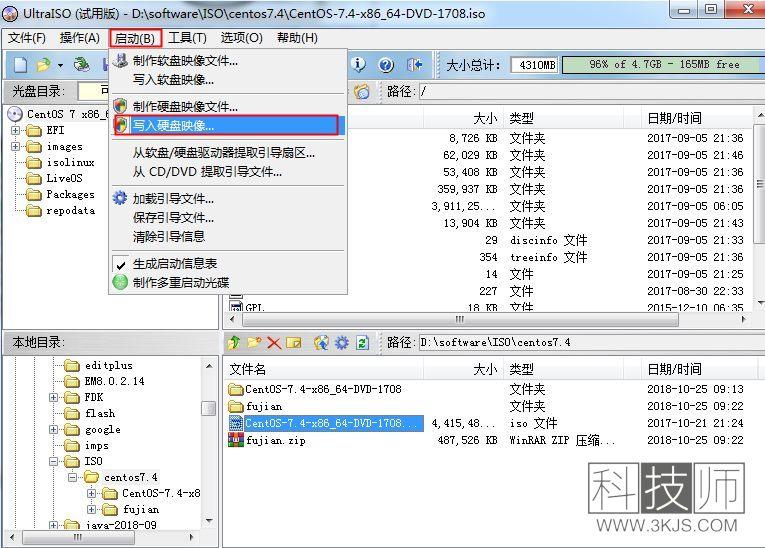Expand the FDK folder in local tree
Screen dimensions: 765x548
coord(54,397)
